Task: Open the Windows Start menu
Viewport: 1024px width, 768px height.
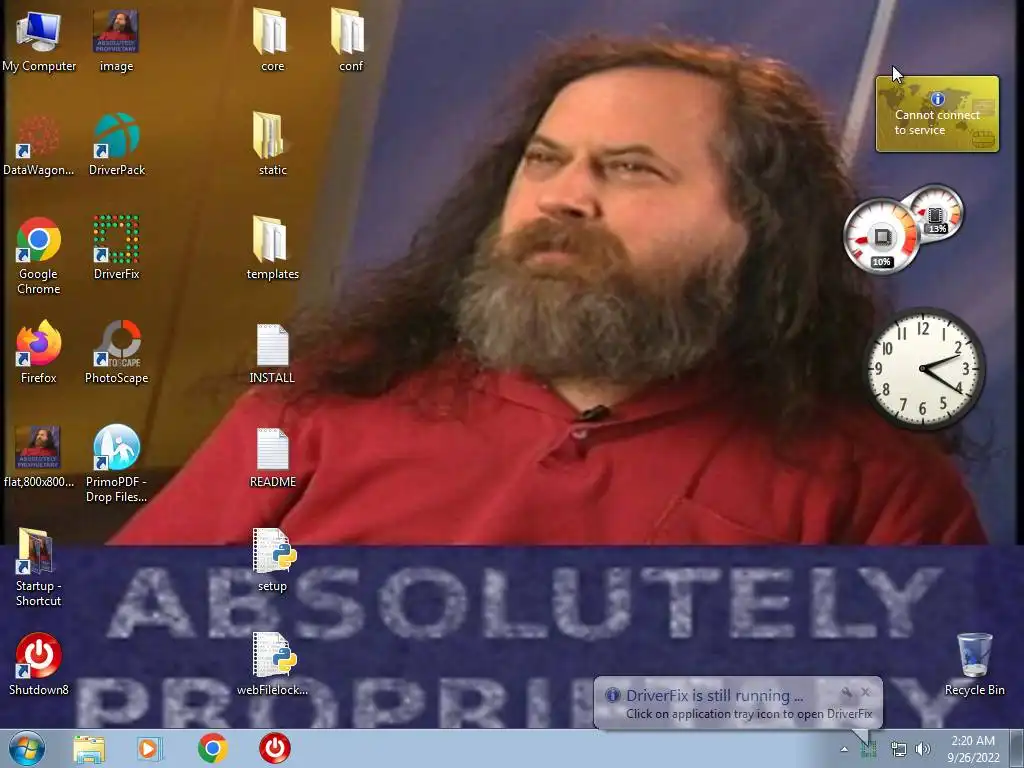Action: click(26, 748)
